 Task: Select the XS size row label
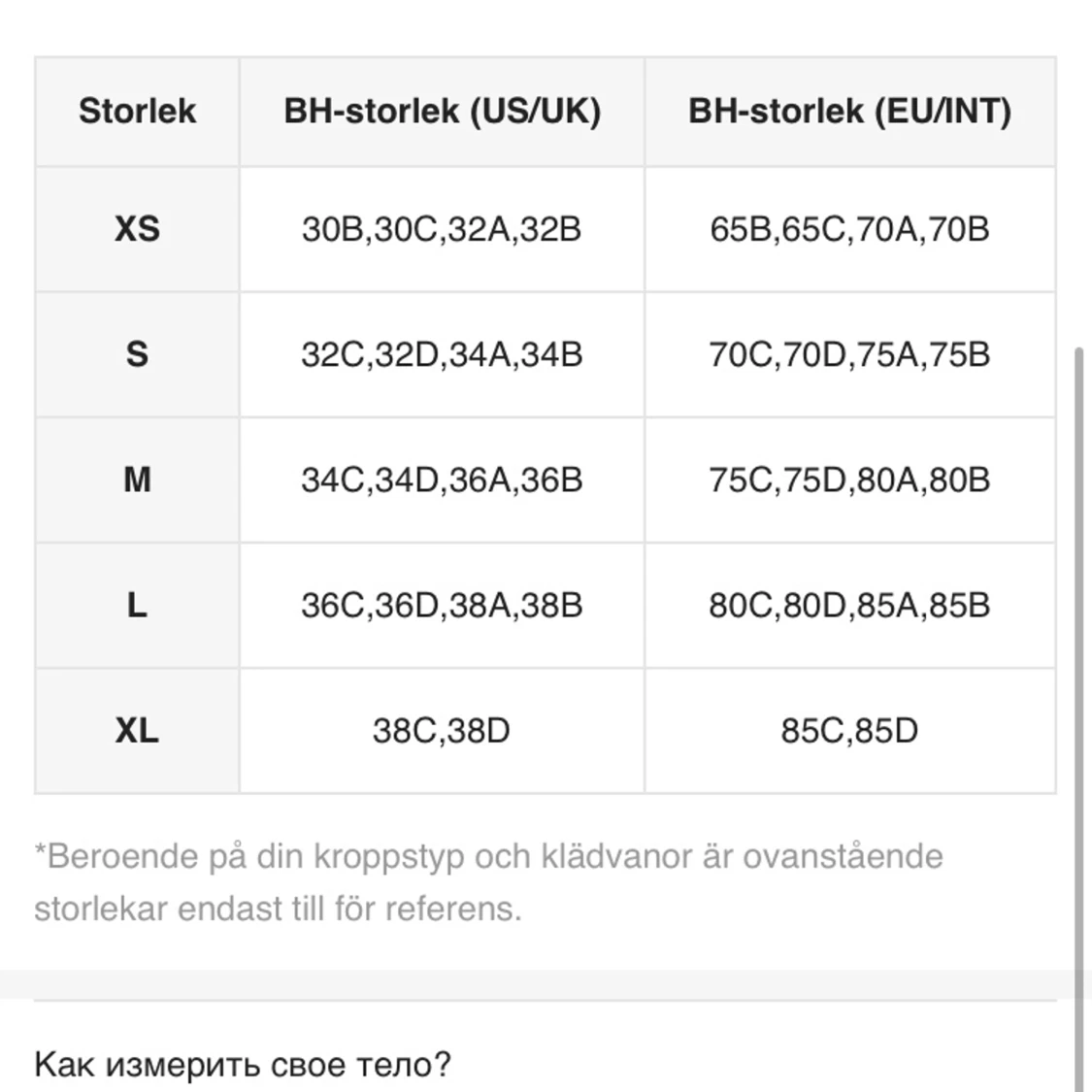pyautogui.click(x=137, y=229)
